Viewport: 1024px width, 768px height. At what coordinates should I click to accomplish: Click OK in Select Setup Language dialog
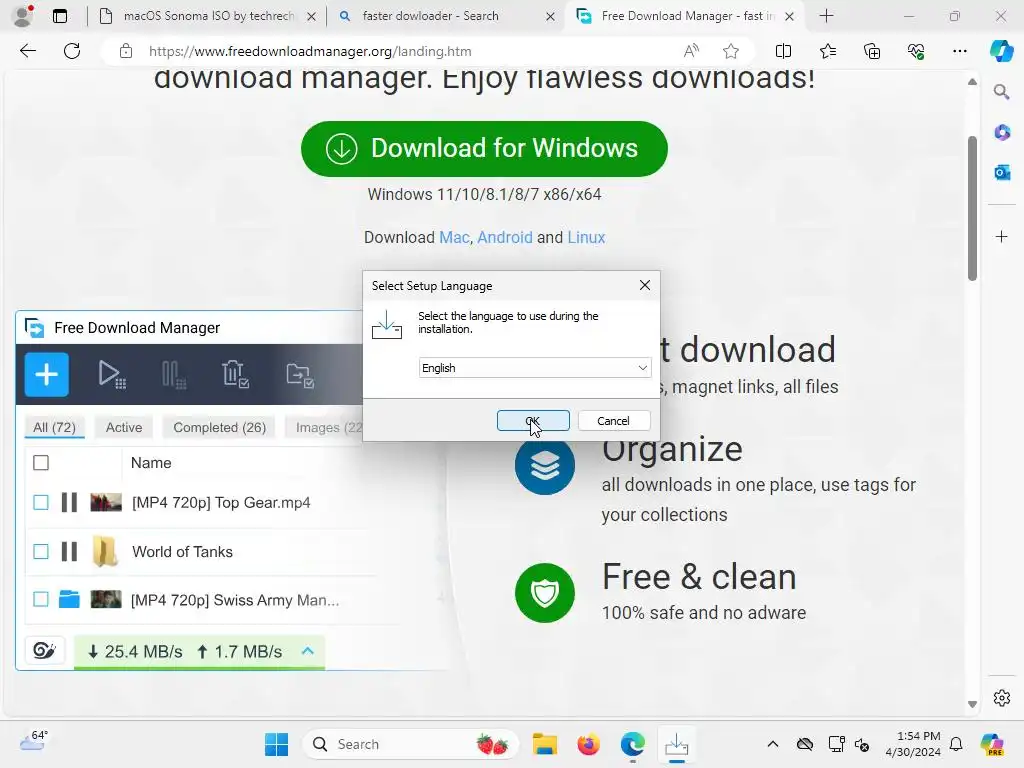[533, 421]
